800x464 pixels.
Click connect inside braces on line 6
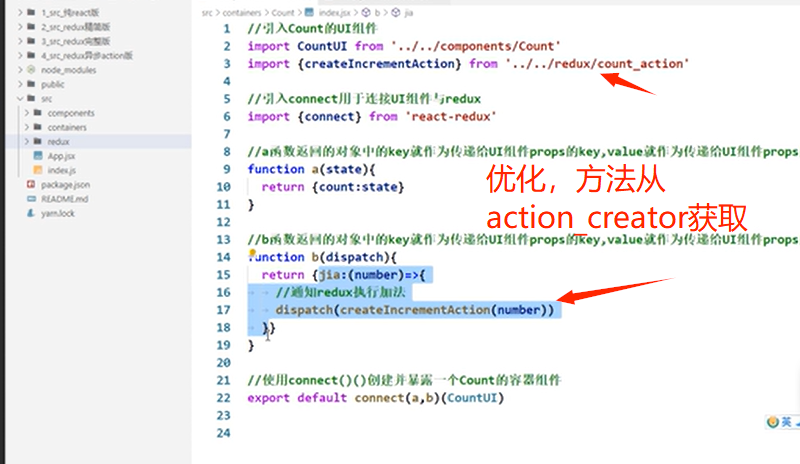(329, 116)
